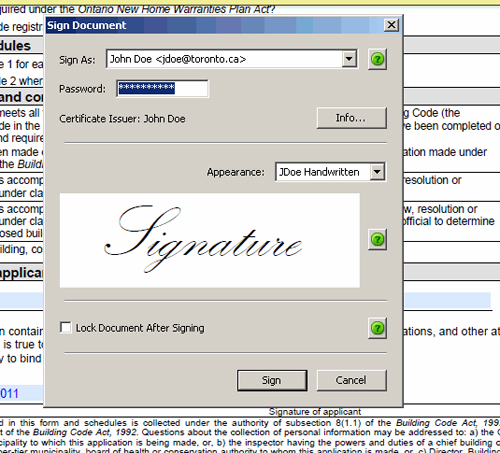This screenshot has width=500, height=453.
Task: Click Signature of applicant text in form
Action: (315, 412)
